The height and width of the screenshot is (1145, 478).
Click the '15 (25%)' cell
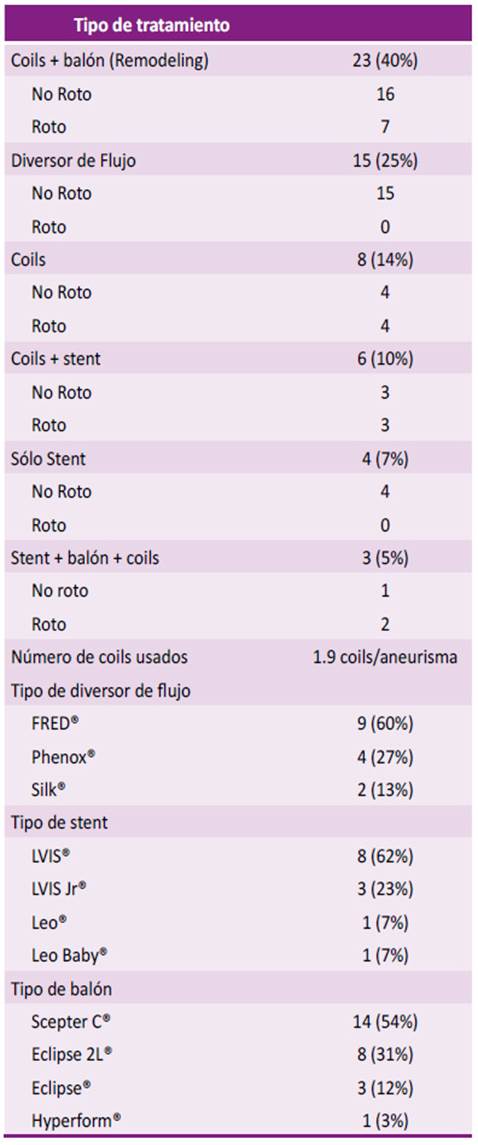(x=385, y=160)
